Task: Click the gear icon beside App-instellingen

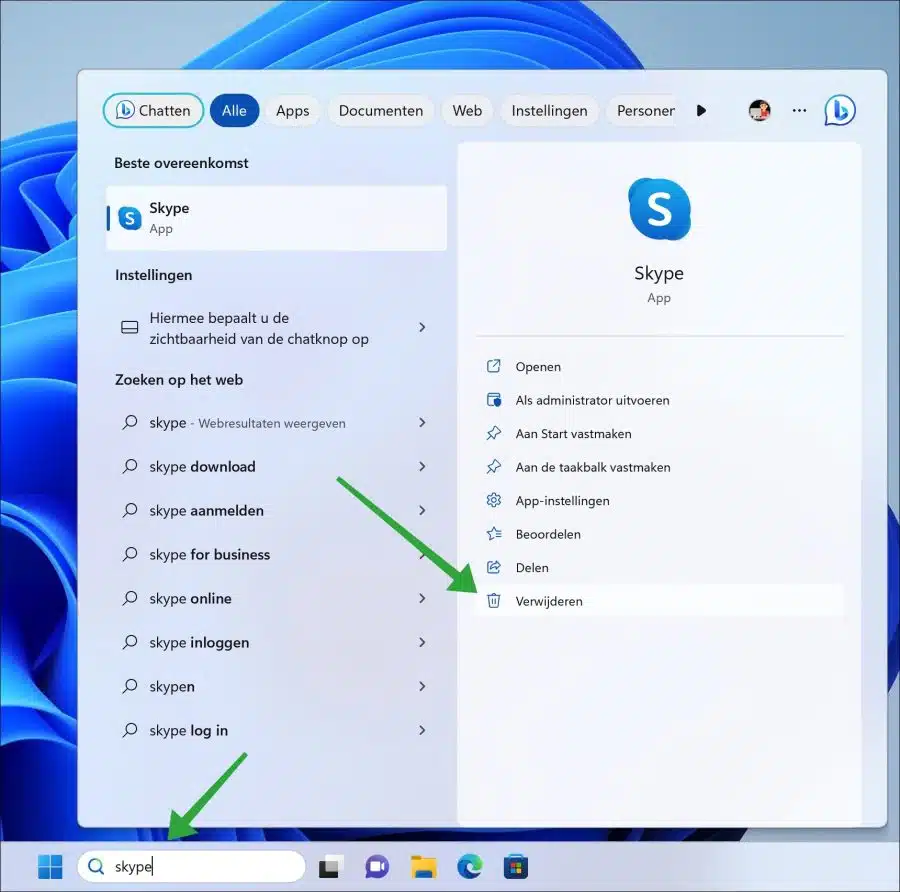Action: pos(494,500)
